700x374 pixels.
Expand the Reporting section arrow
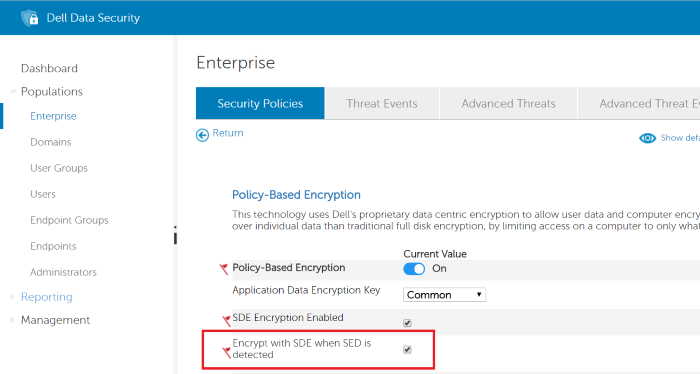(12, 297)
